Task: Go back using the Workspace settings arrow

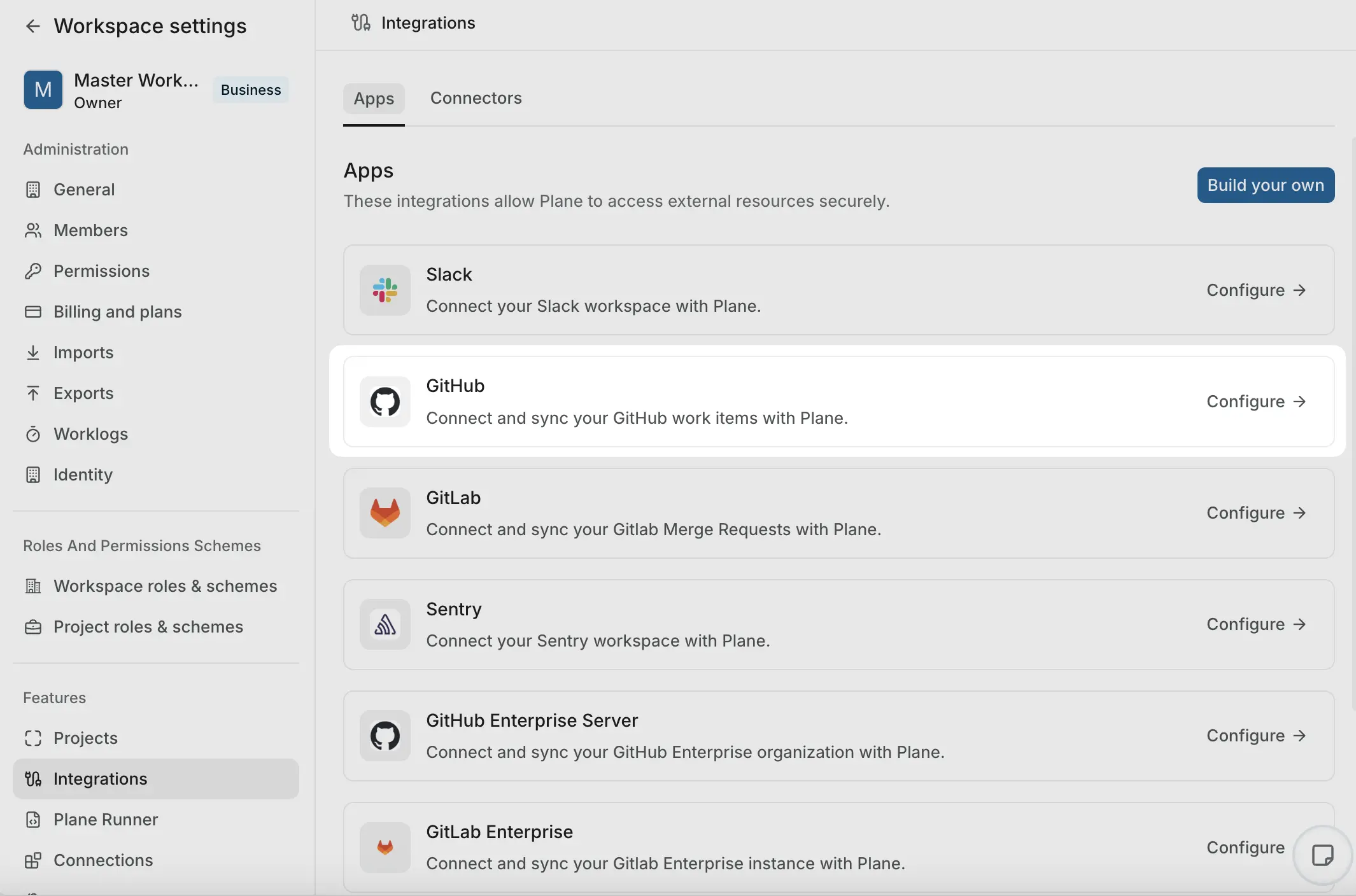Action: pyautogui.click(x=32, y=26)
